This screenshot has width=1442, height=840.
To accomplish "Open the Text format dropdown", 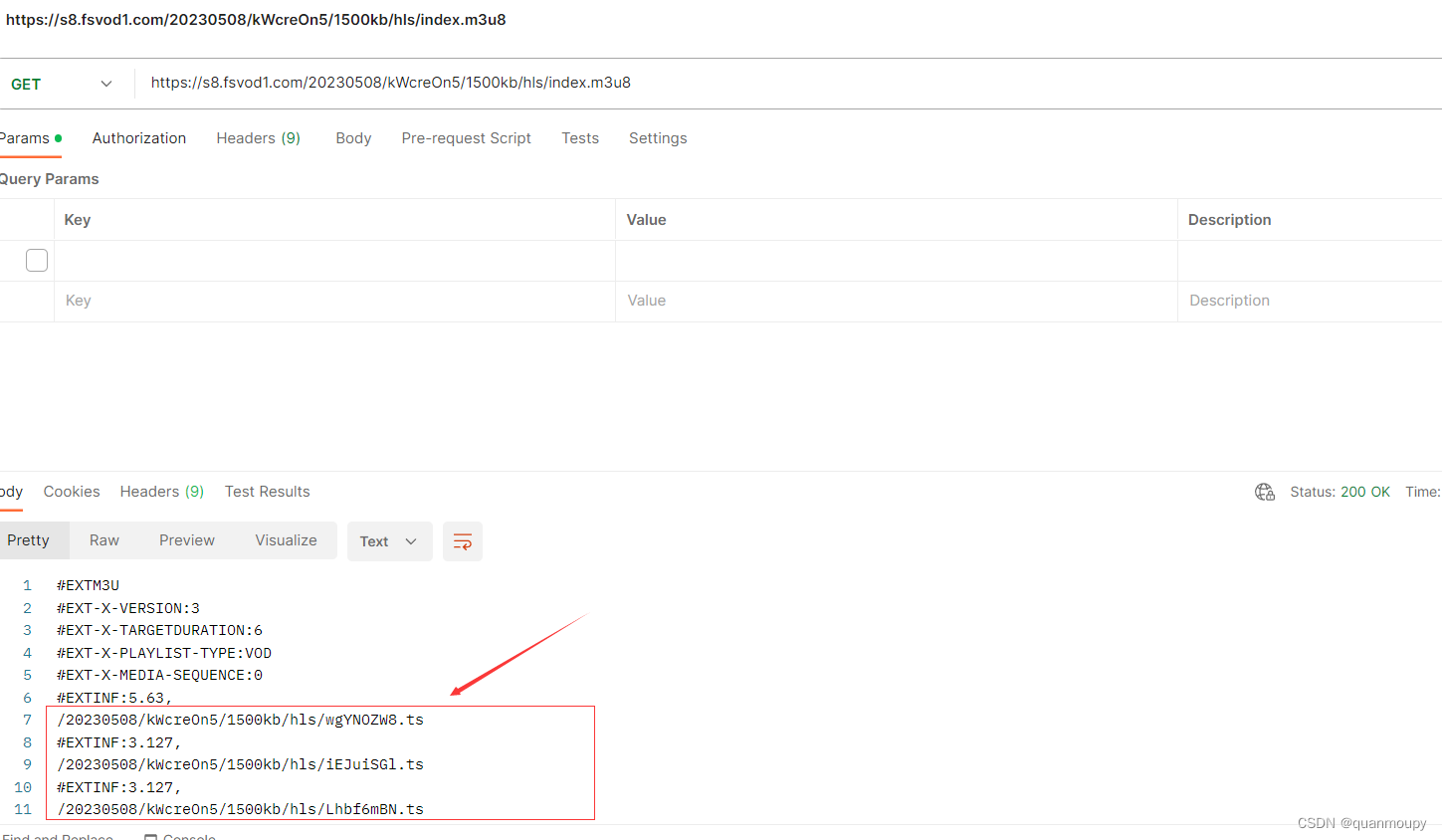I will (x=389, y=541).
